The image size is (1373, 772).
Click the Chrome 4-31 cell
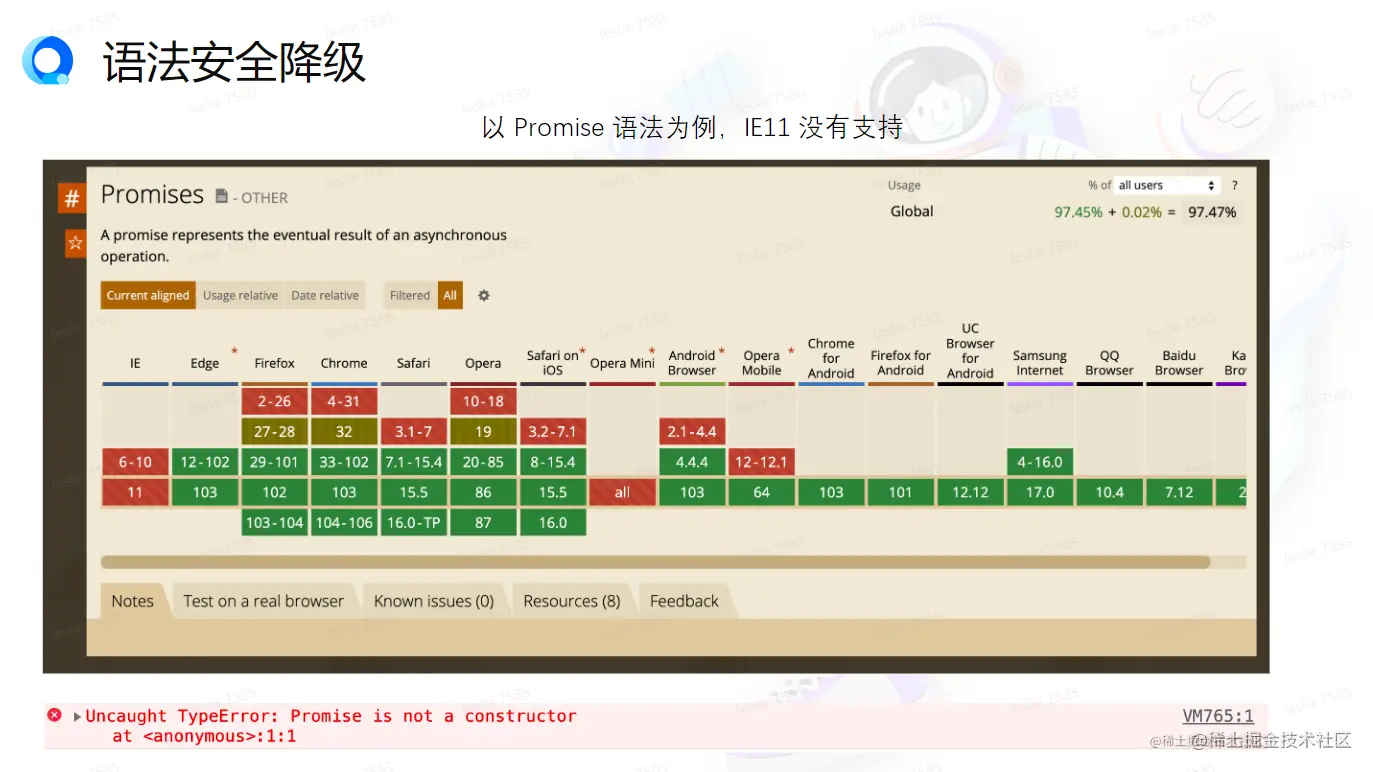[344, 401]
